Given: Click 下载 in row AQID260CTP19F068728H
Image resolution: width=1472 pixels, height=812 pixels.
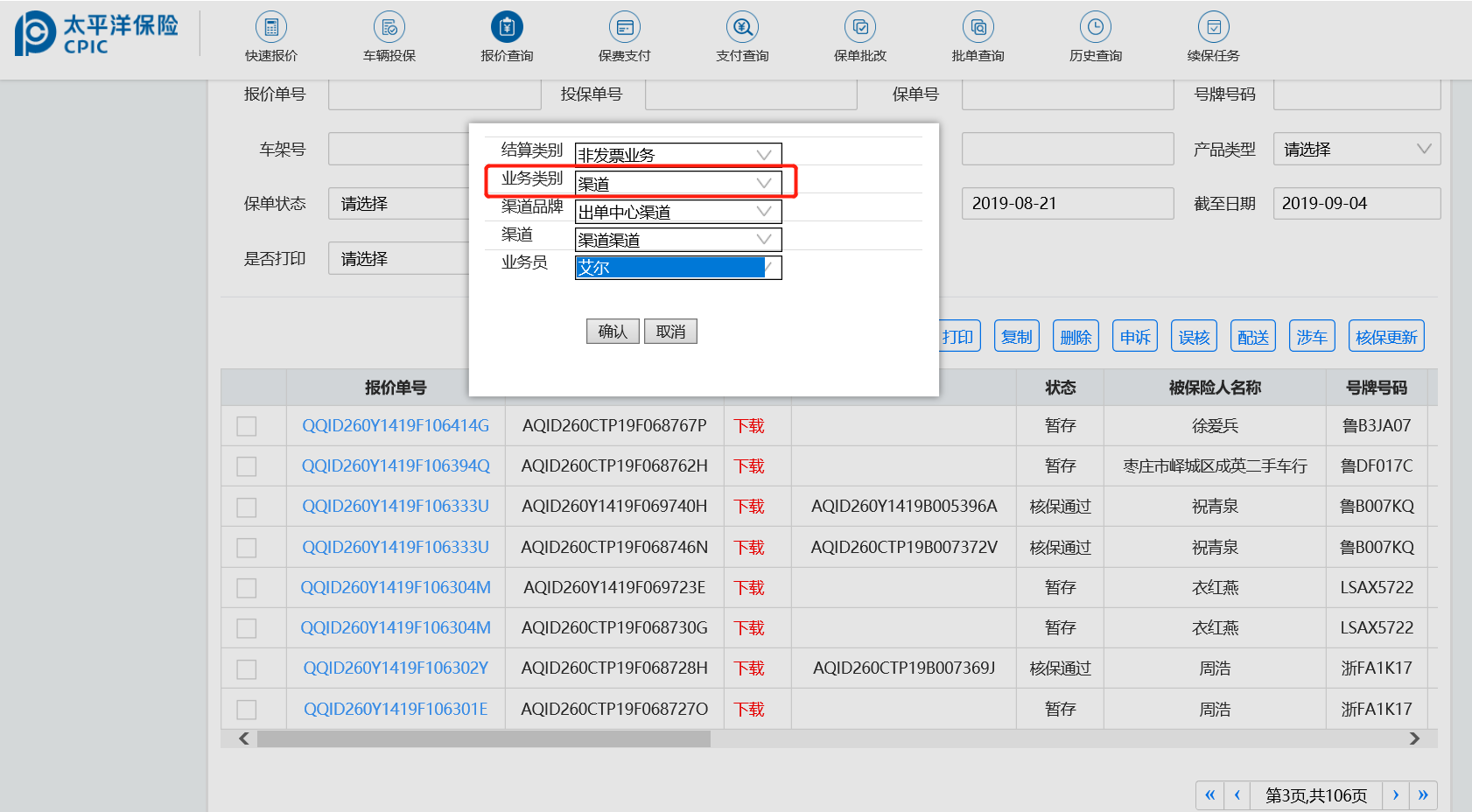Looking at the screenshot, I should point(749,668).
